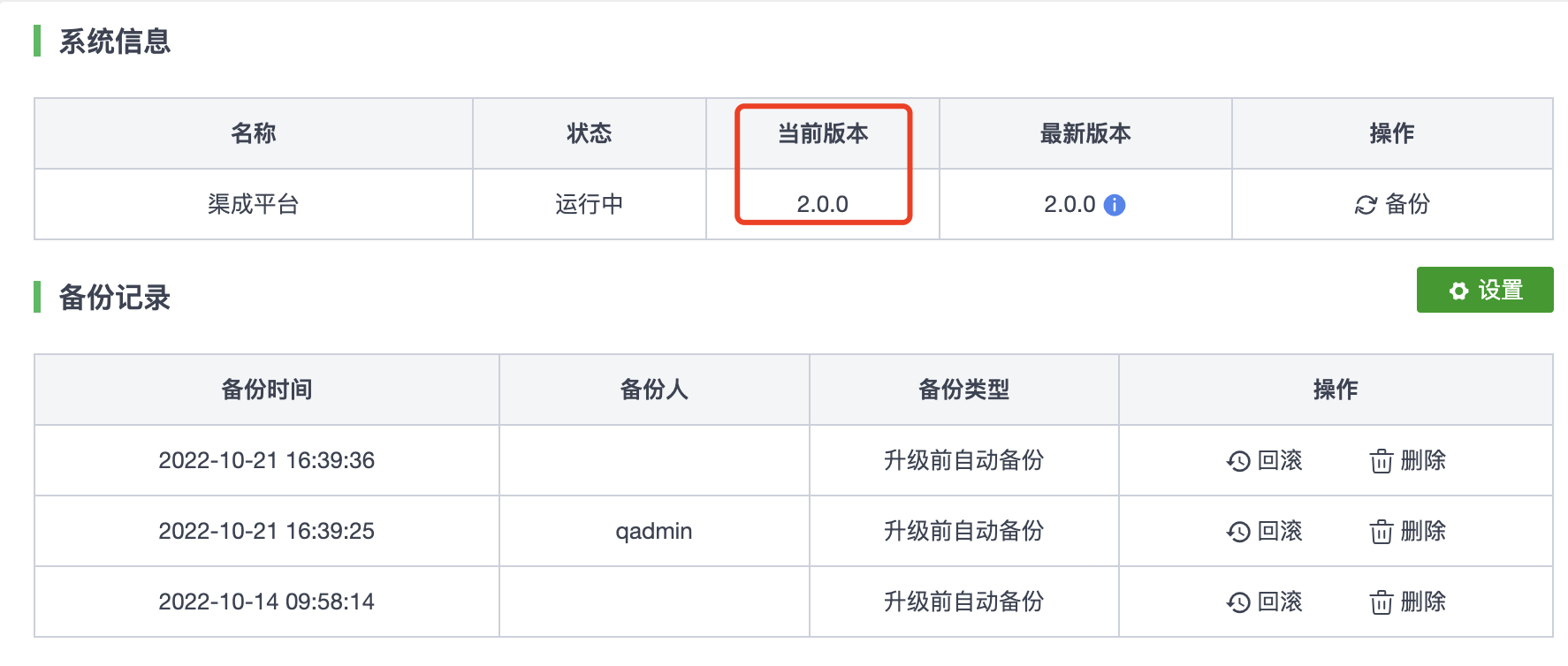
Task: Click trash icon for qadmin backup row
Action: (1381, 532)
